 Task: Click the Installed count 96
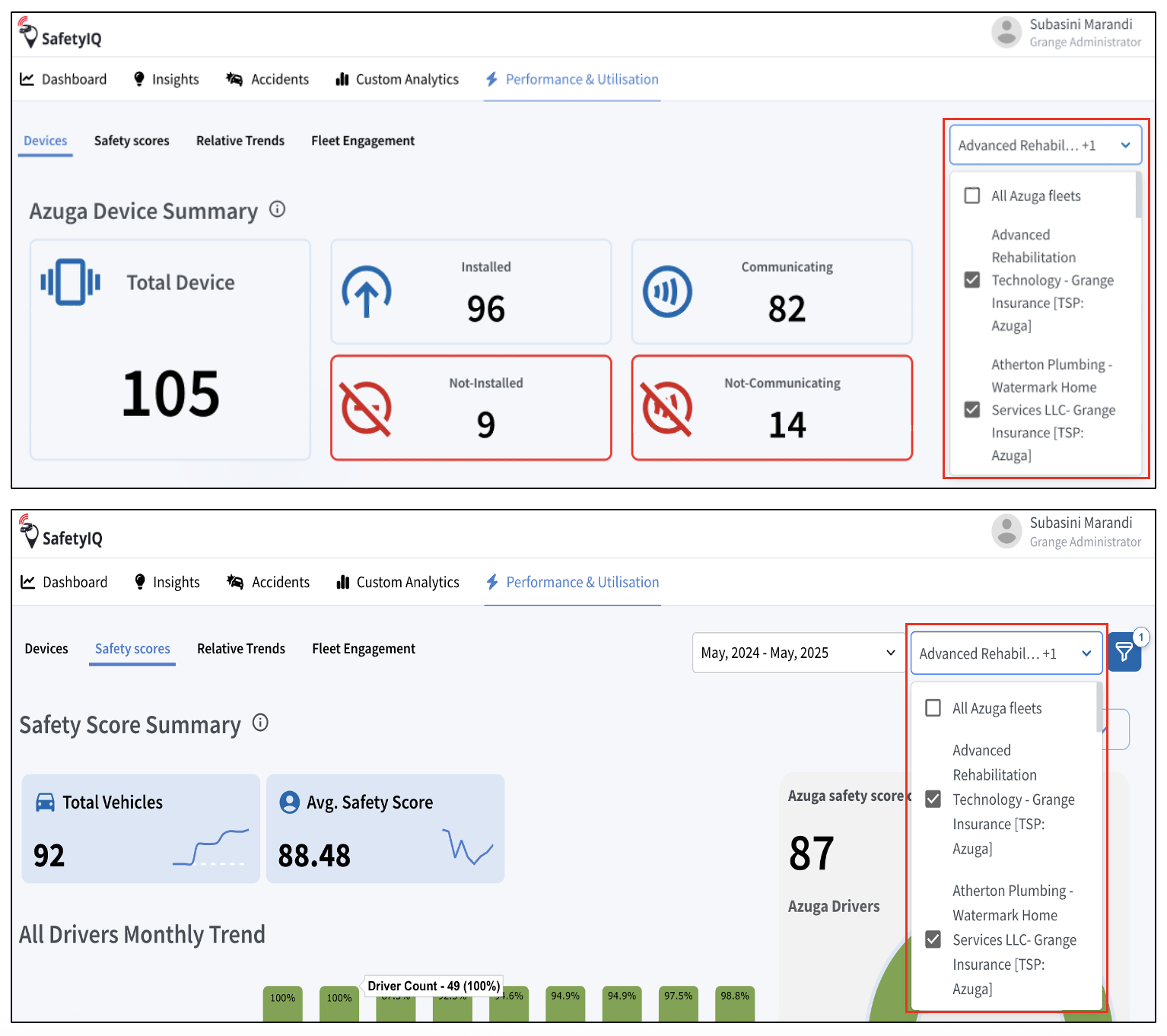coord(486,309)
